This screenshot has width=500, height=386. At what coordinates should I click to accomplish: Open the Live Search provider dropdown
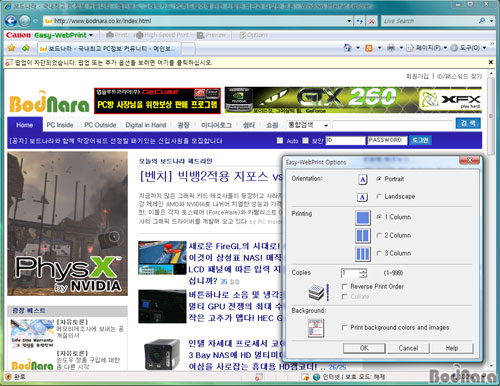tap(491, 21)
